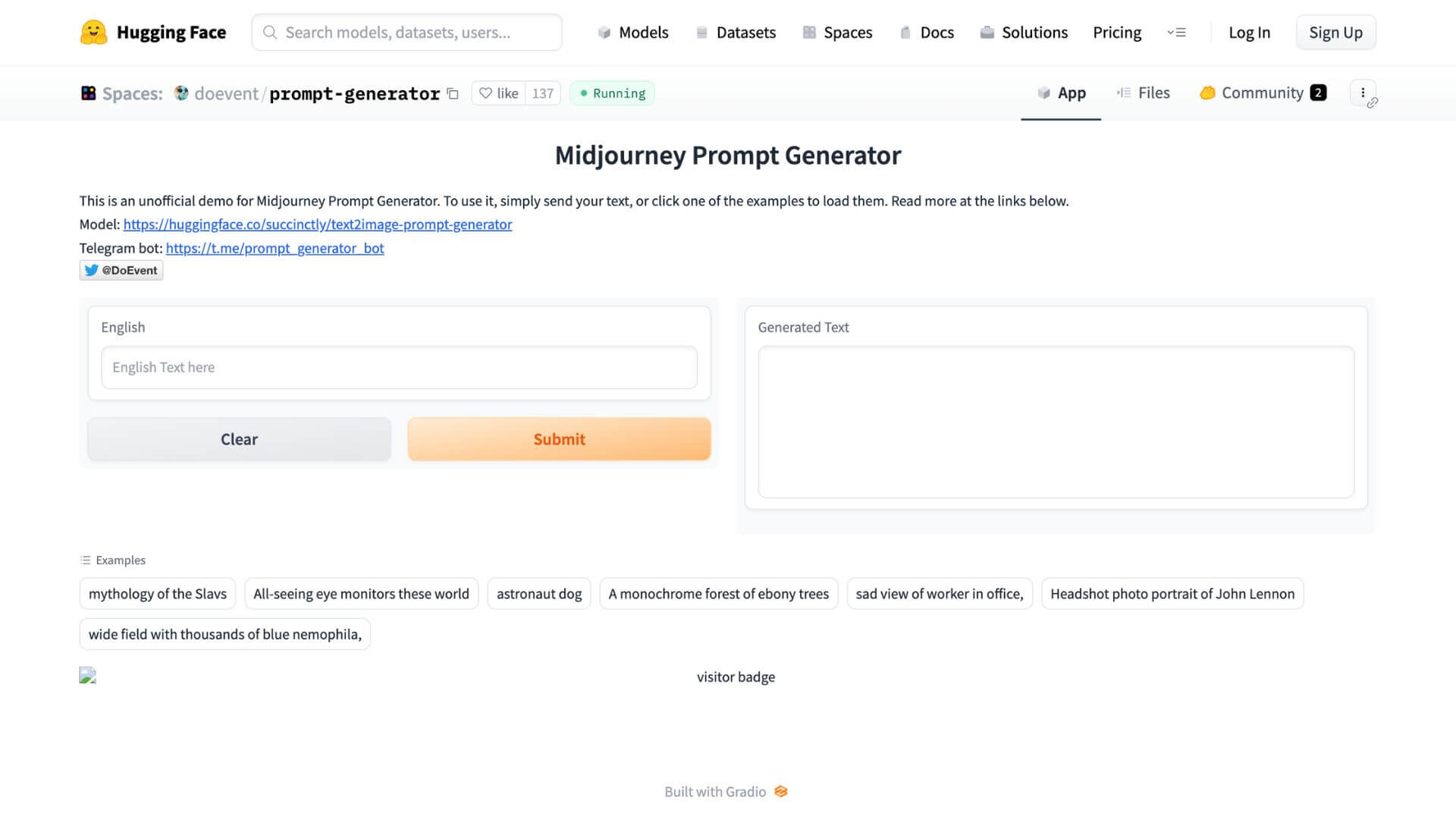Screen dimensions: 1456x819
Task: Click the @DoEvent Twitter badge
Action: coord(121,270)
